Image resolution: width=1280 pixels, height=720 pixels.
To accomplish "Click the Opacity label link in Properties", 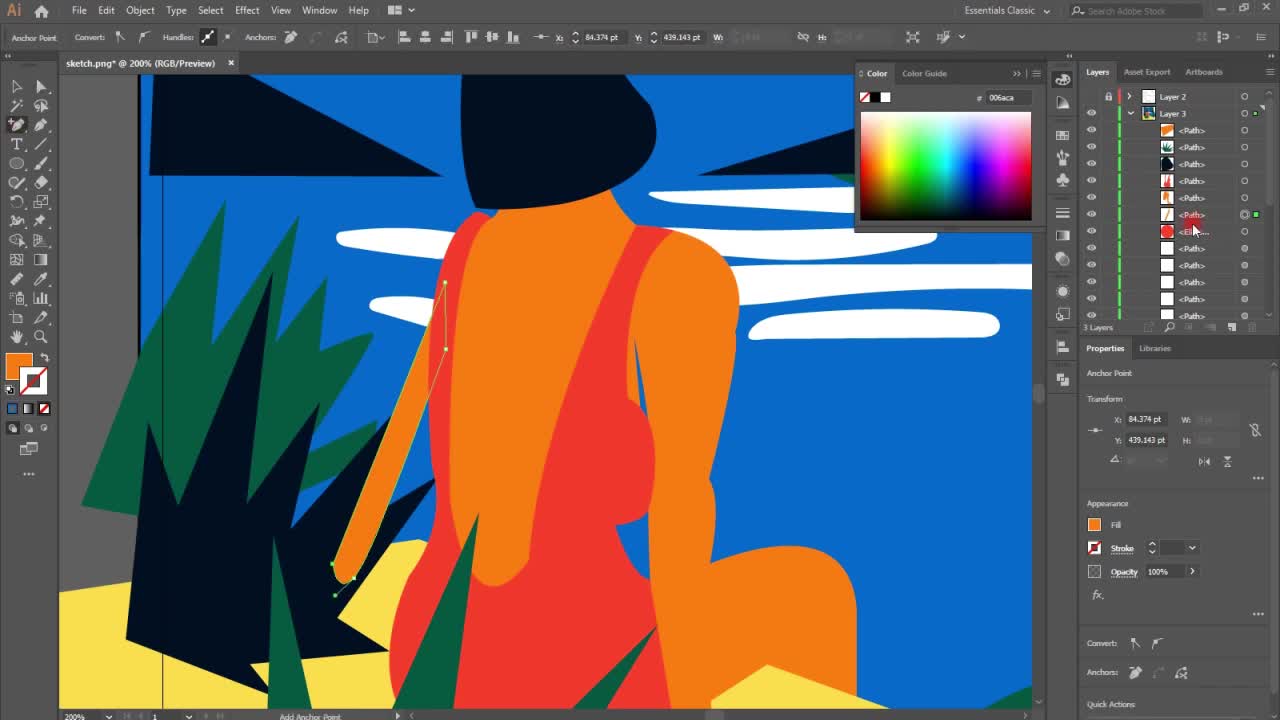I will point(1124,572).
